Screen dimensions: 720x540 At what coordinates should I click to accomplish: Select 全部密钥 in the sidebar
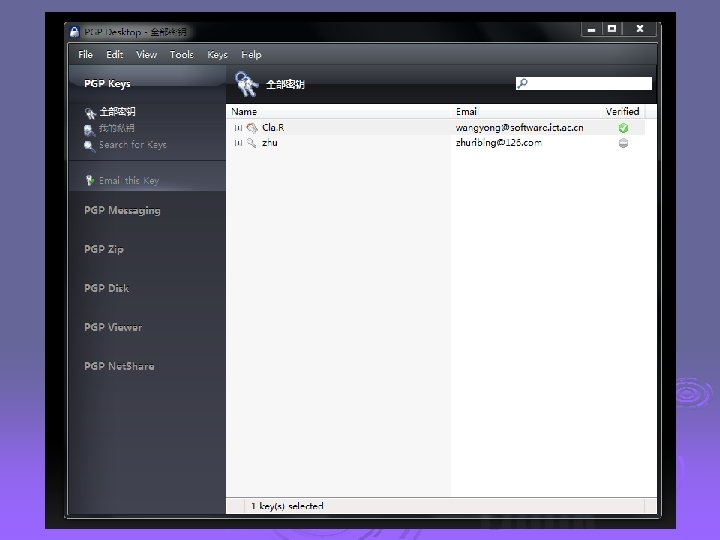pyautogui.click(x=118, y=112)
